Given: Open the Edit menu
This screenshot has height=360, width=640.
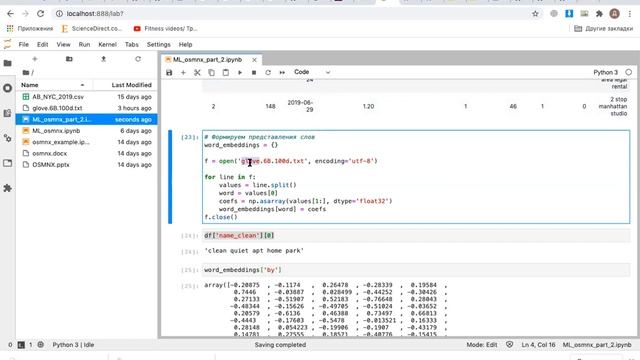Looking at the screenshot, I should pos(42,44).
